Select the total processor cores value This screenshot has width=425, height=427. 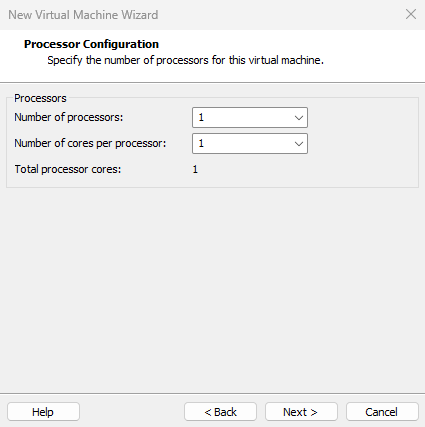(x=195, y=169)
